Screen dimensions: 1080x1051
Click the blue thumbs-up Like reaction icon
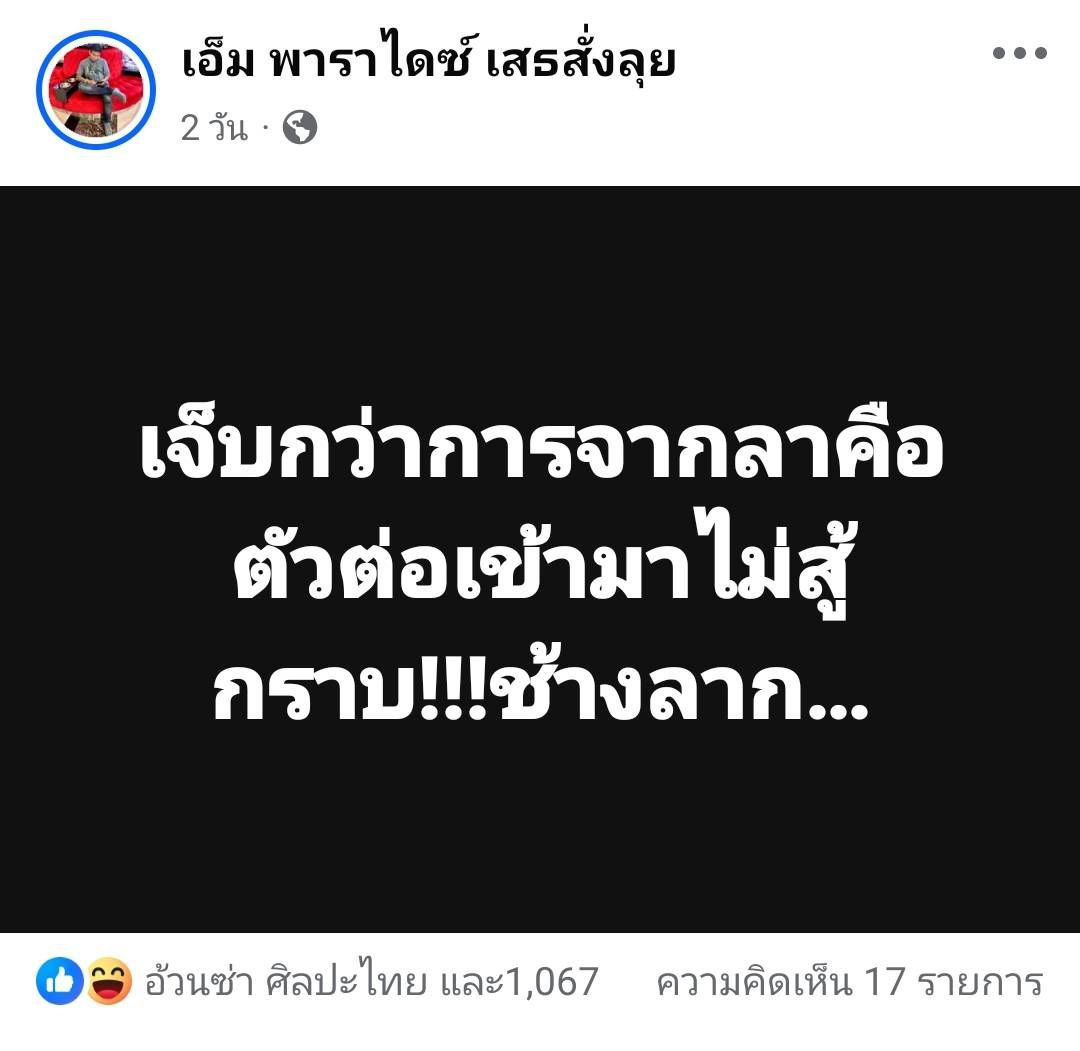[x=60, y=981]
